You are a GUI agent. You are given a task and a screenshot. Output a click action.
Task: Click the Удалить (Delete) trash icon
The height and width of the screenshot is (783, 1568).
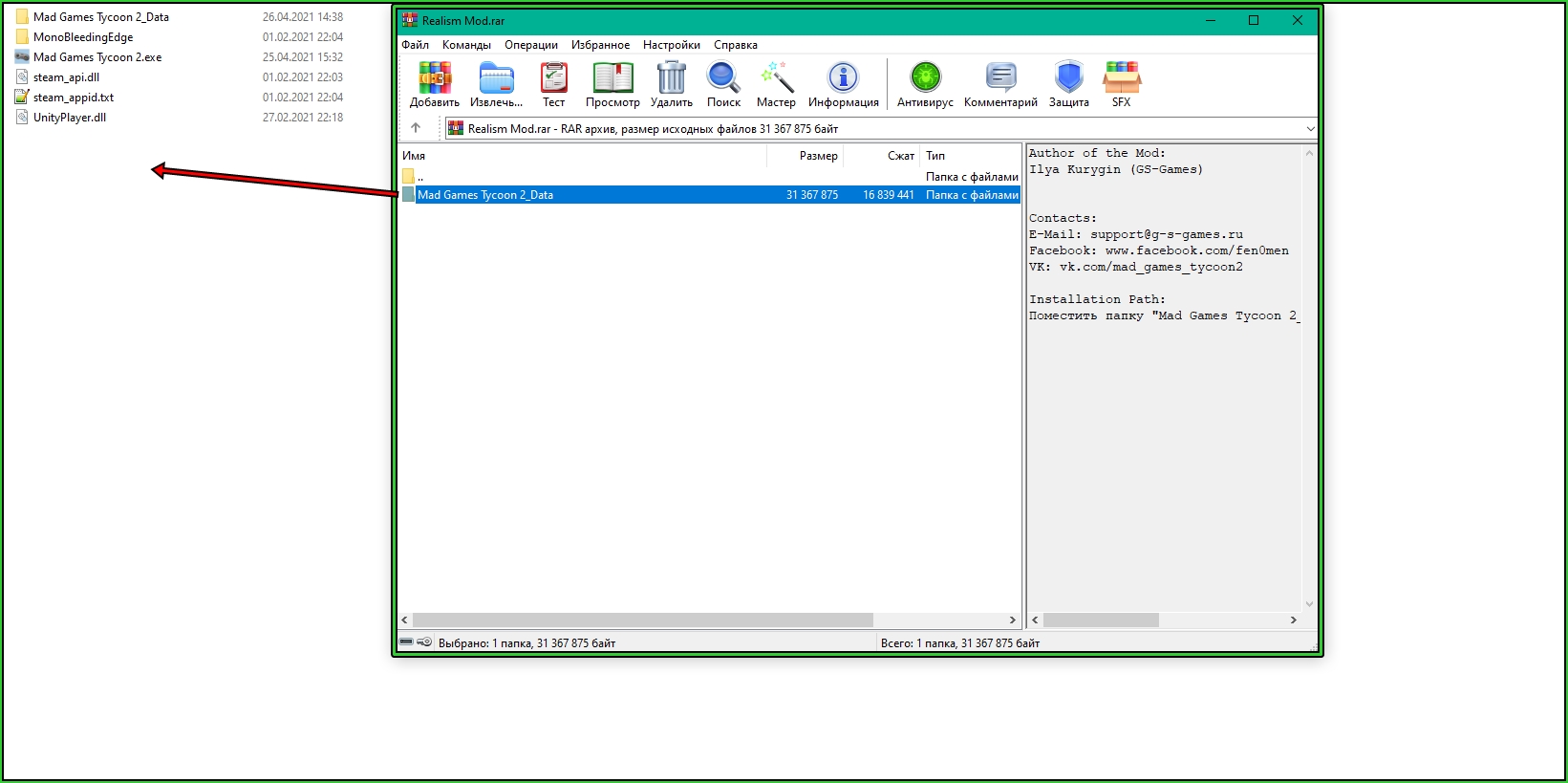tap(672, 77)
